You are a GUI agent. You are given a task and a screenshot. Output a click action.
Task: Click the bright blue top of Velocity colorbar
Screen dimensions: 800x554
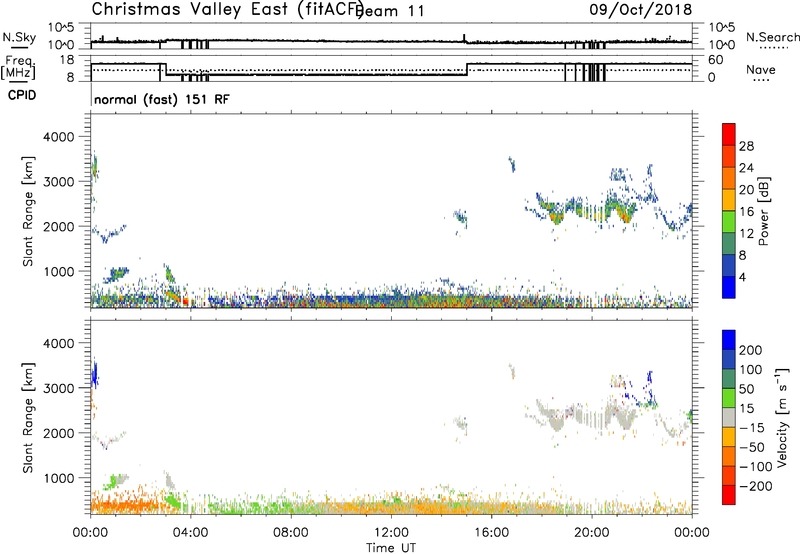click(729, 340)
